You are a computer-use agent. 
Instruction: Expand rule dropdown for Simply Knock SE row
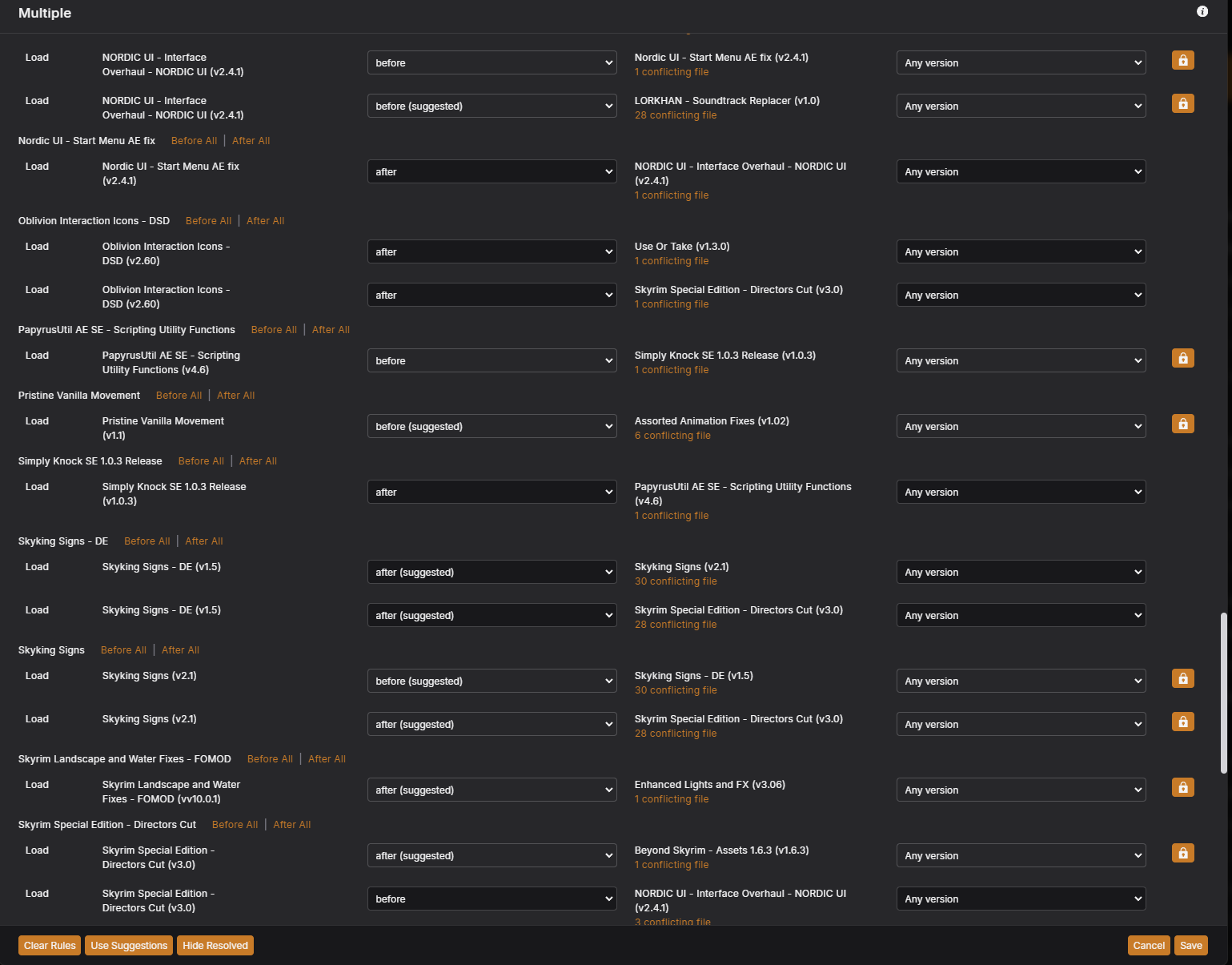click(492, 492)
